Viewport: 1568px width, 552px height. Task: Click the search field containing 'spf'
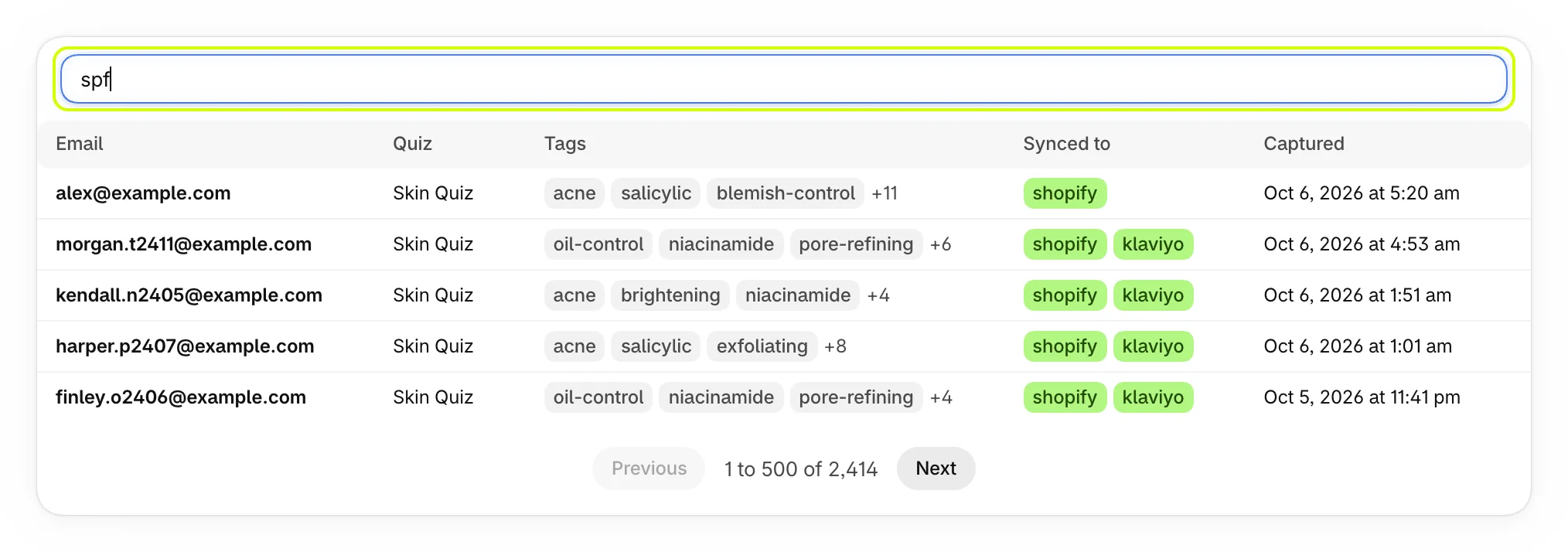(x=783, y=79)
